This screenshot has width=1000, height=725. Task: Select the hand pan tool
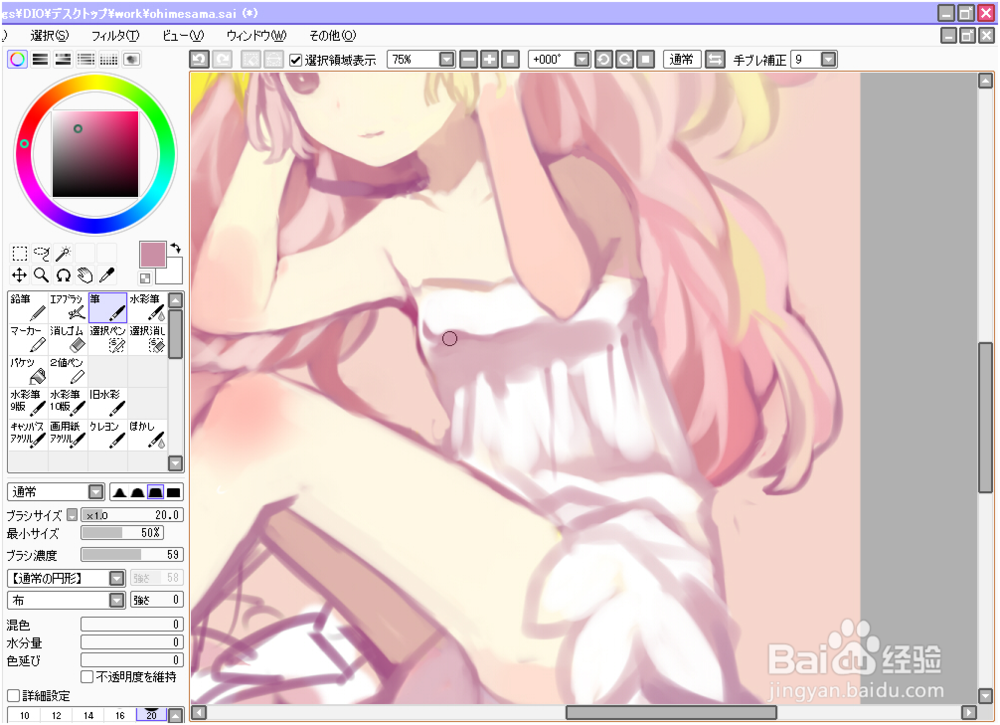pyautogui.click(x=85, y=275)
